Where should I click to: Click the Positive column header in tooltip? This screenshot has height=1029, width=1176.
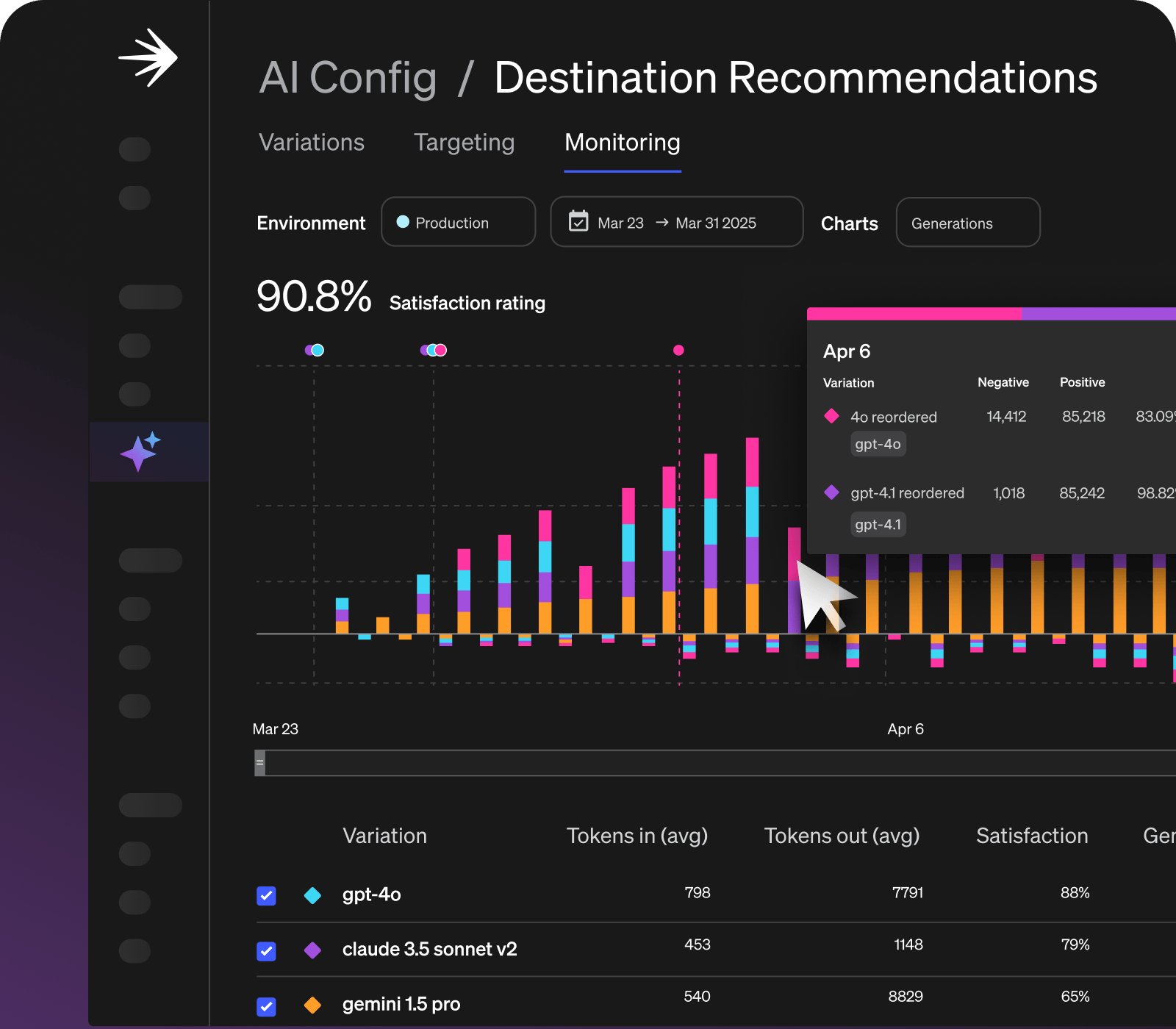click(1082, 382)
